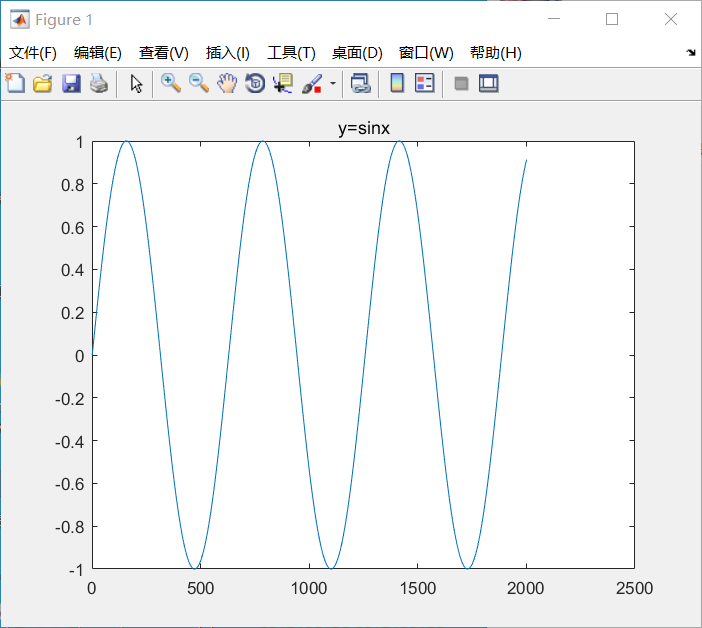Image resolution: width=702 pixels, height=628 pixels.
Task: Select the Brush data tool
Action: [312, 84]
